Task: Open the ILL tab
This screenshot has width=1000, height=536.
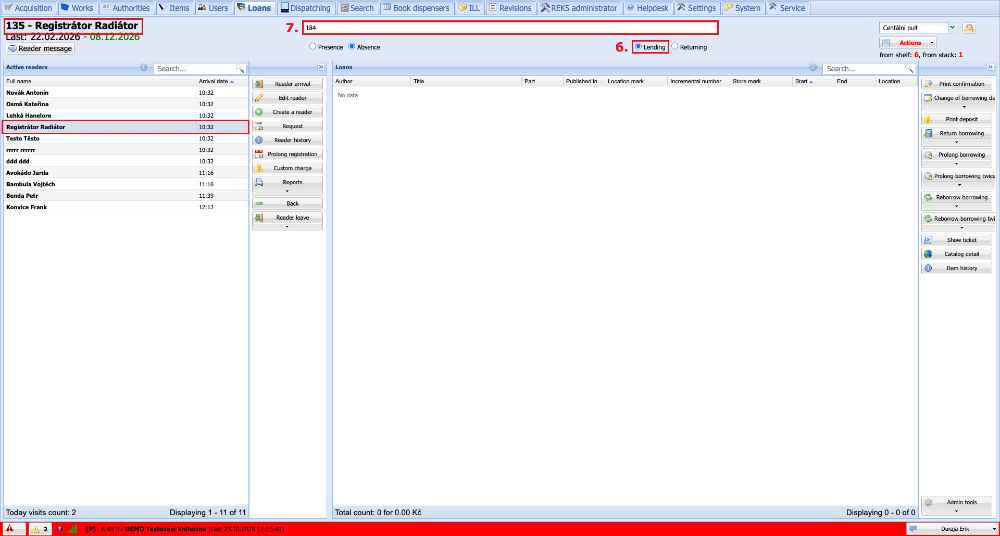Action: 469,8
